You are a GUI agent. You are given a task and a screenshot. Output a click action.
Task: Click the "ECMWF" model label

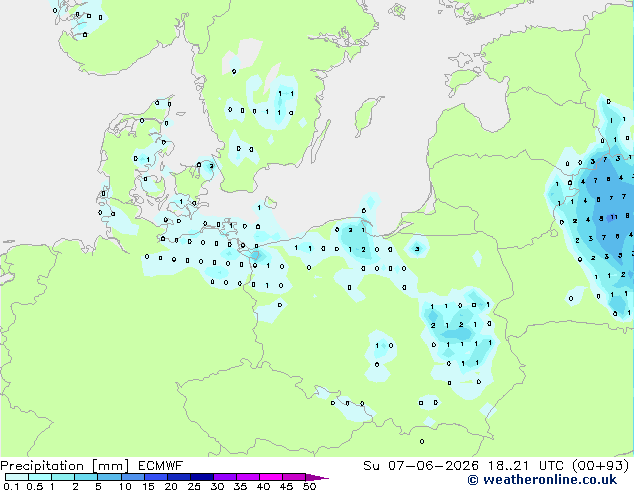coord(161,466)
